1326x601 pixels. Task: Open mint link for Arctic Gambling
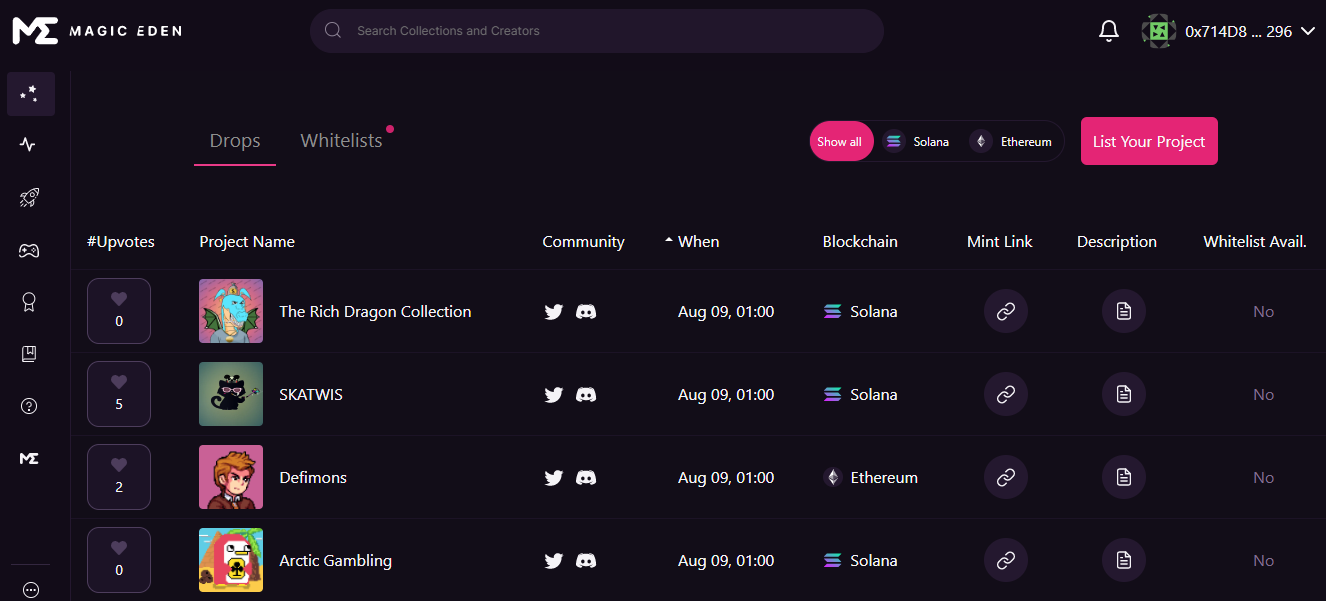(x=1006, y=561)
